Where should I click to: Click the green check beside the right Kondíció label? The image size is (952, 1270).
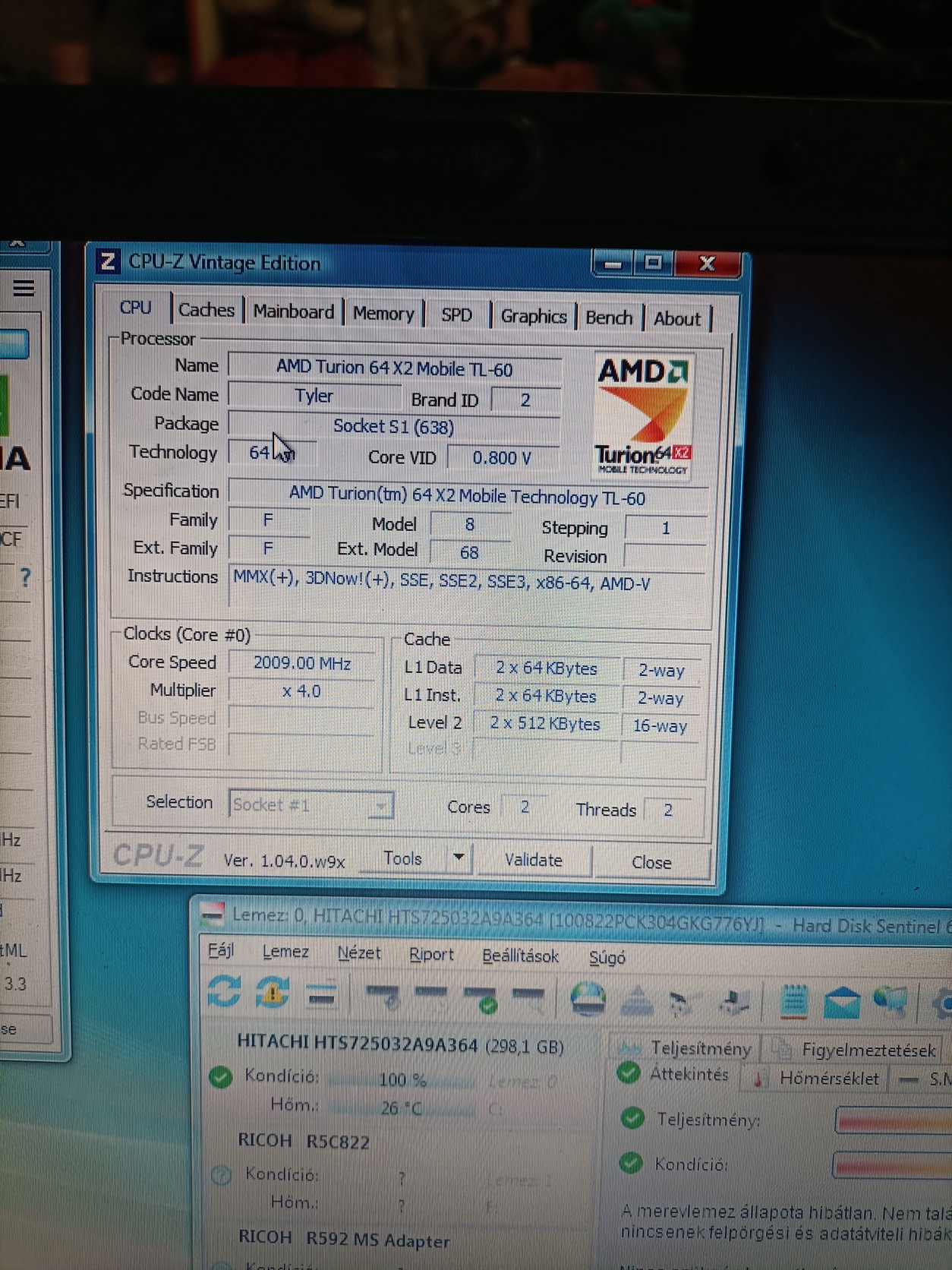click(x=630, y=1163)
